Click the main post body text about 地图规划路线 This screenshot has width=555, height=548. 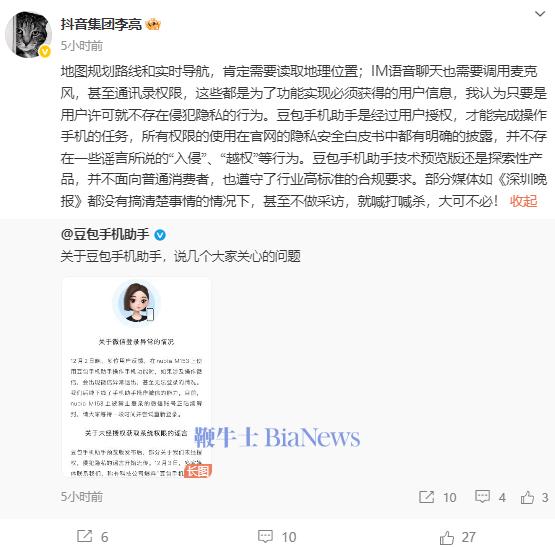point(304,136)
